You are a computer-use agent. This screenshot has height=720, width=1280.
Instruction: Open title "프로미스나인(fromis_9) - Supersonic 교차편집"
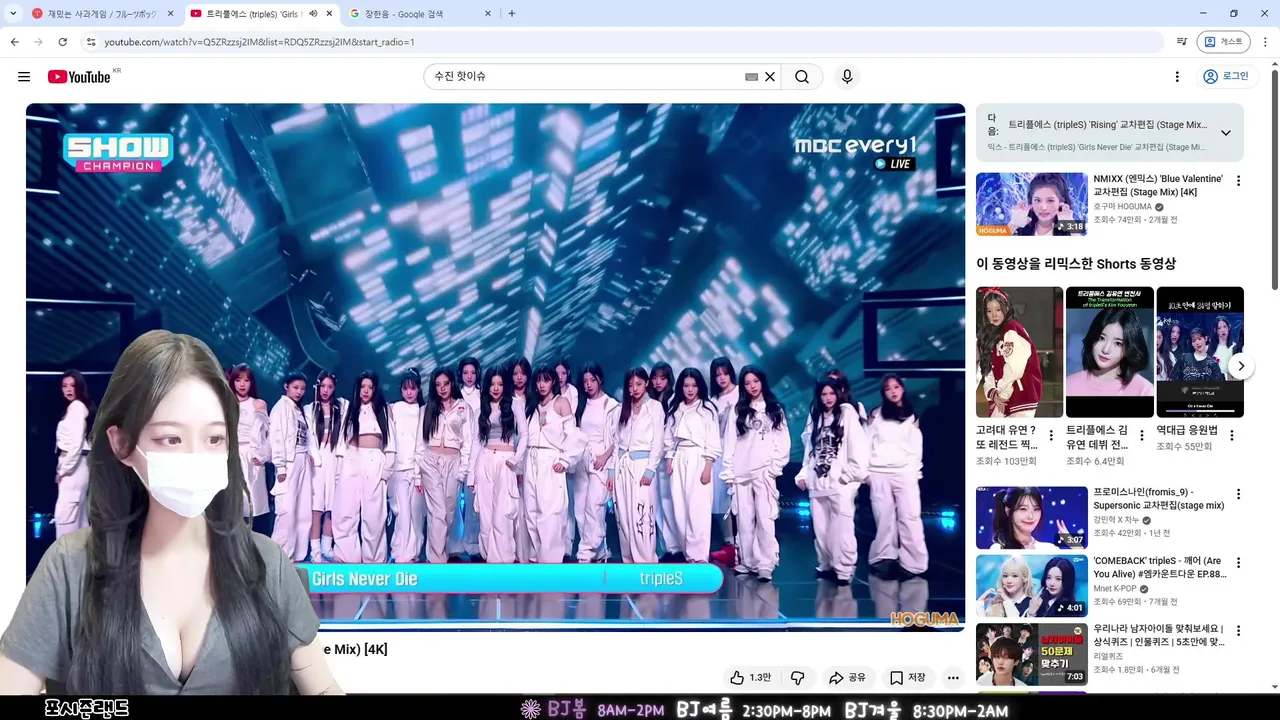(x=1159, y=499)
